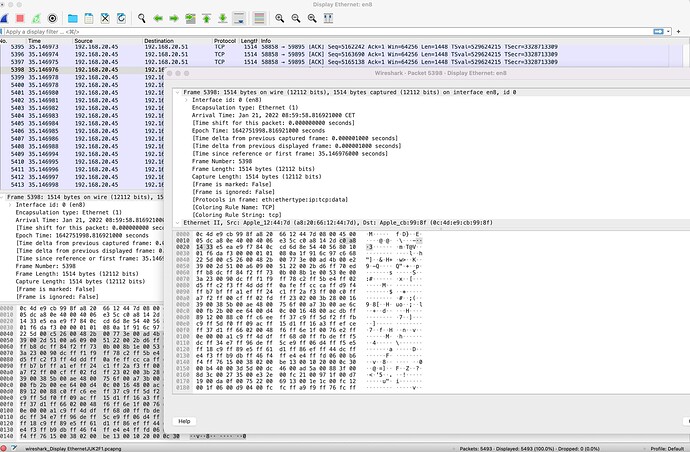Select packet 5400 in the packet list
The width and height of the screenshot is (690, 452).
82,85
